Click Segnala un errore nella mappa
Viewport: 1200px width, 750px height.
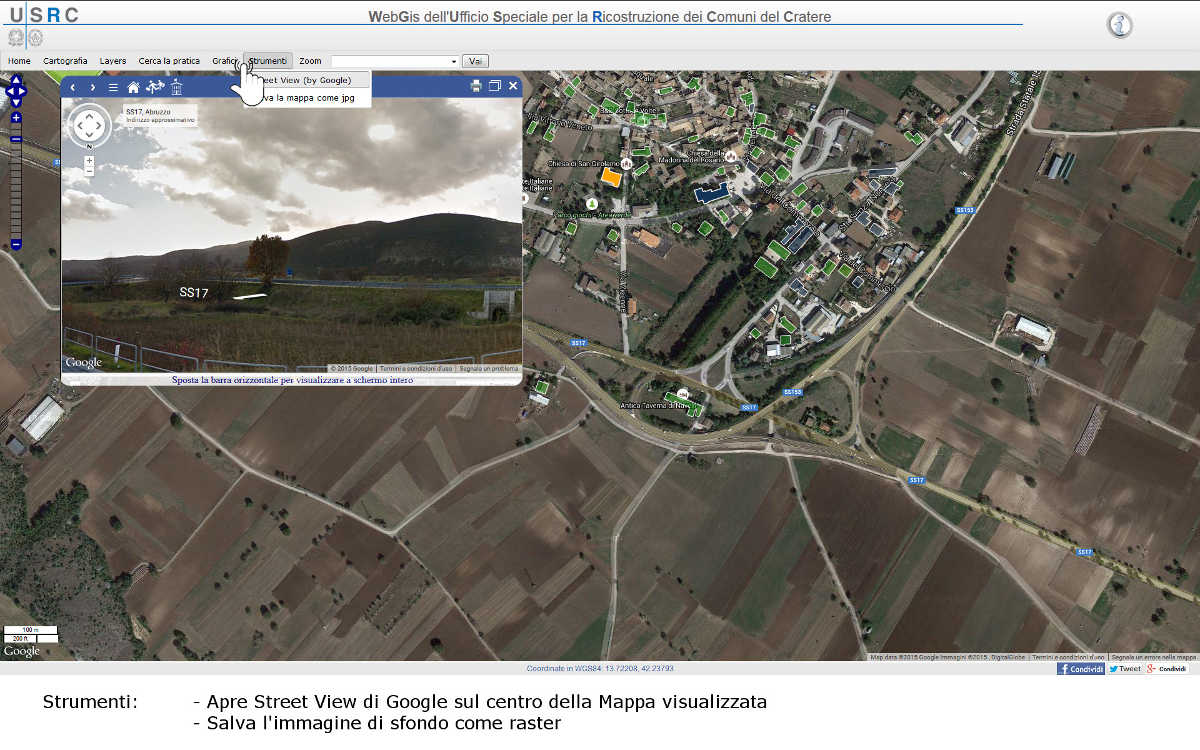(x=1154, y=657)
